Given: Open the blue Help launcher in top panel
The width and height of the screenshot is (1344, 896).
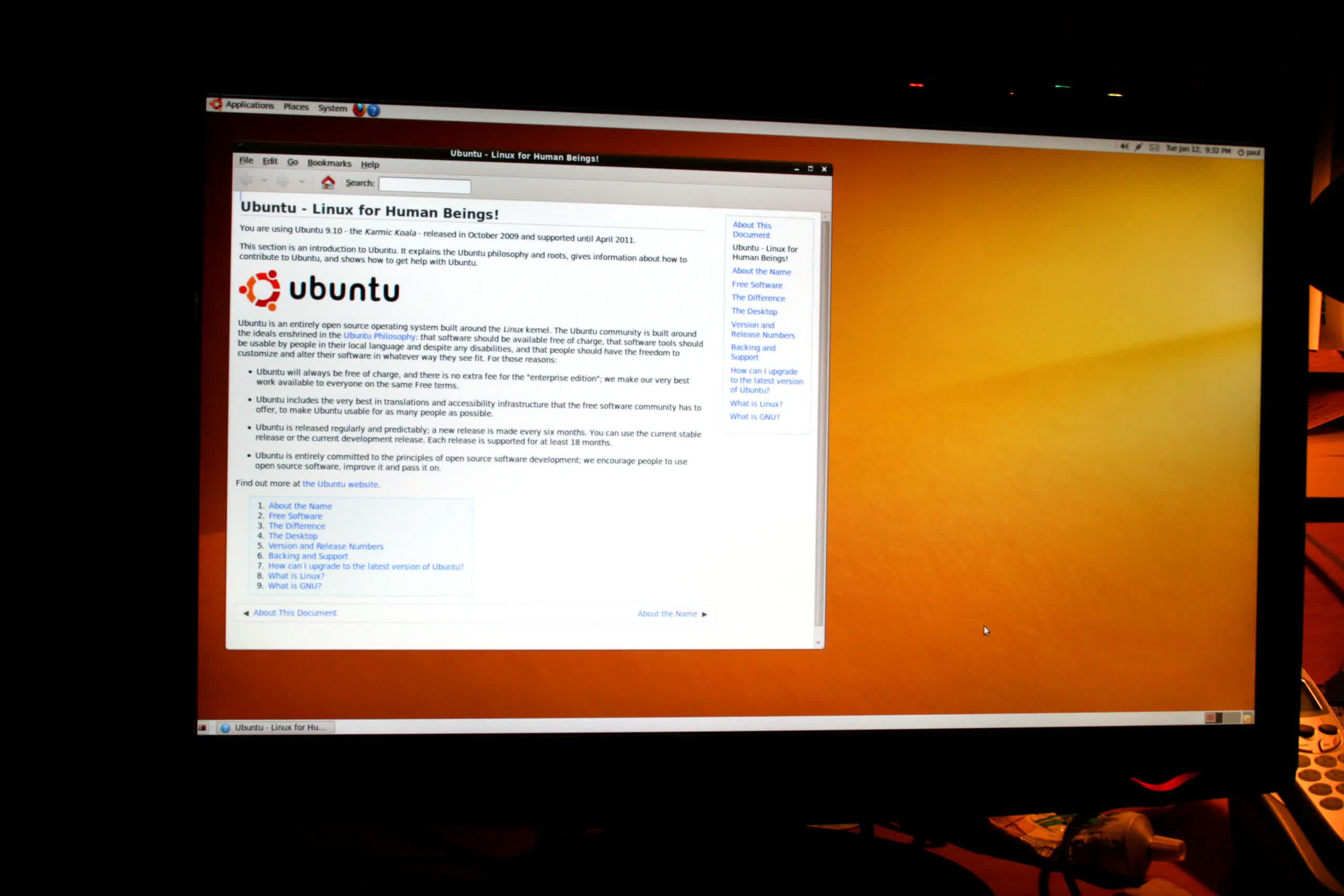Looking at the screenshot, I should 373,110.
